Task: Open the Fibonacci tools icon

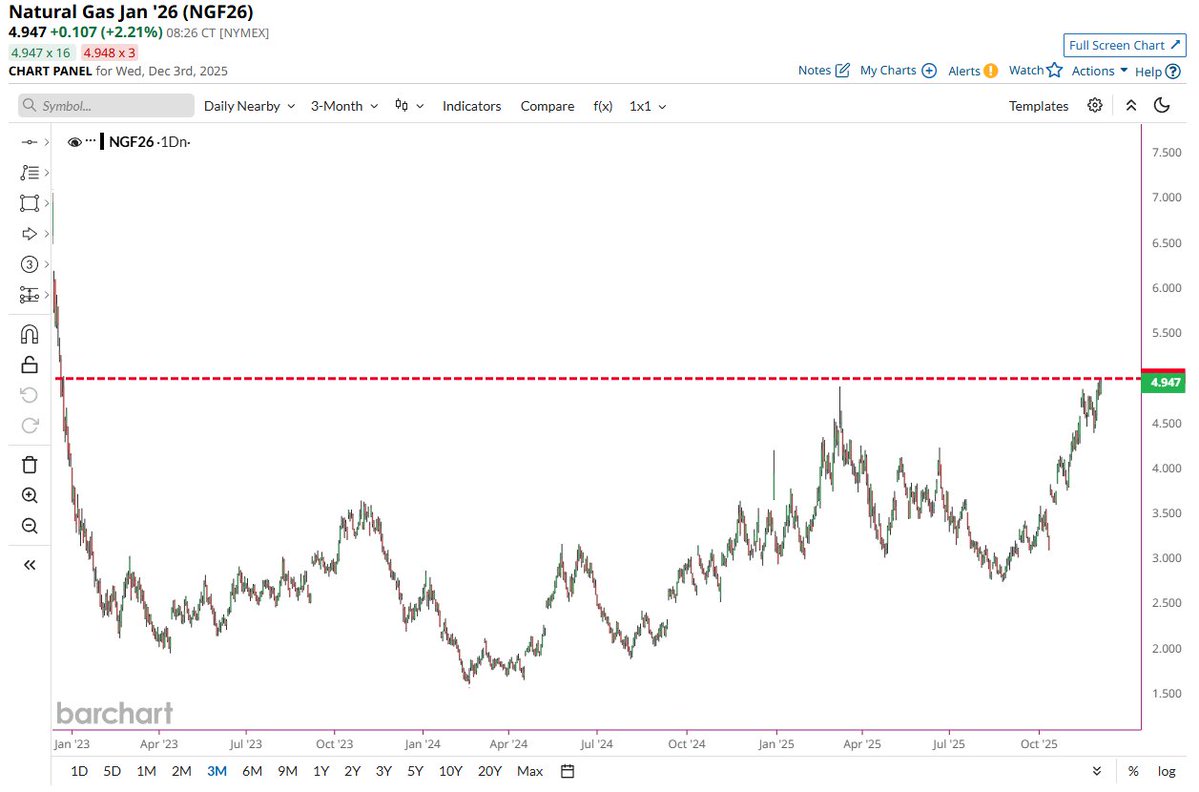Action: 29,173
